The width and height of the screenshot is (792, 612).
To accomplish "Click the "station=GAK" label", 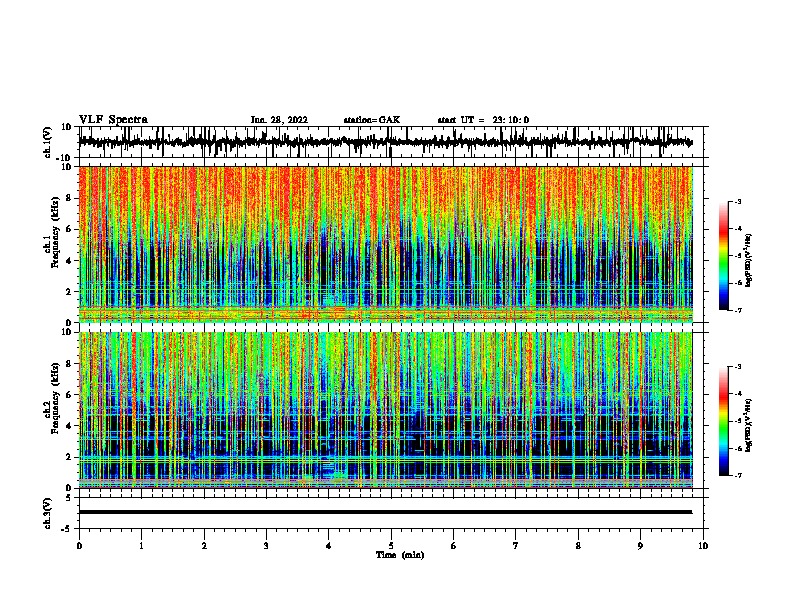I will (x=372, y=120).
